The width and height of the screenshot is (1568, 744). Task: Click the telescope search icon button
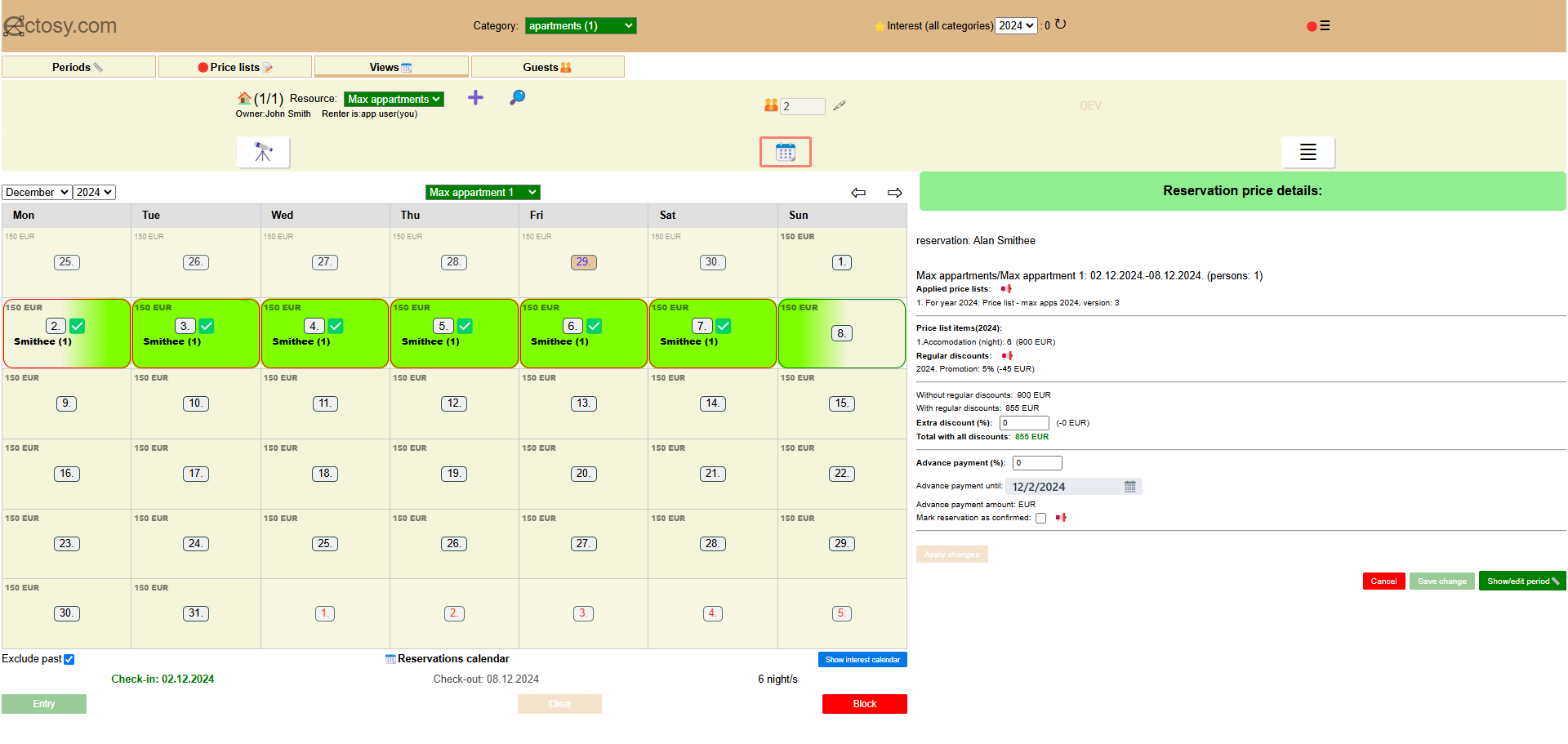(263, 152)
